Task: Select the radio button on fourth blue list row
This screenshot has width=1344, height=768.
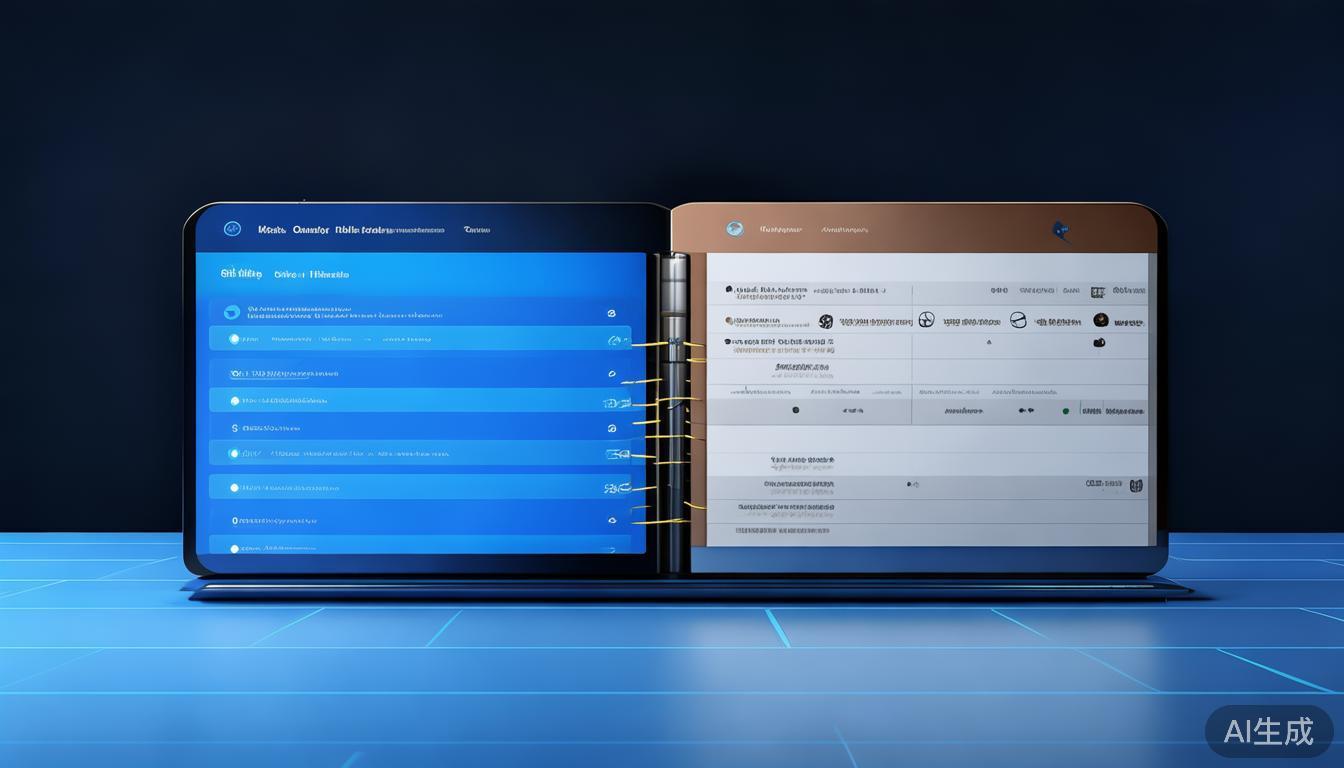Action: point(234,401)
